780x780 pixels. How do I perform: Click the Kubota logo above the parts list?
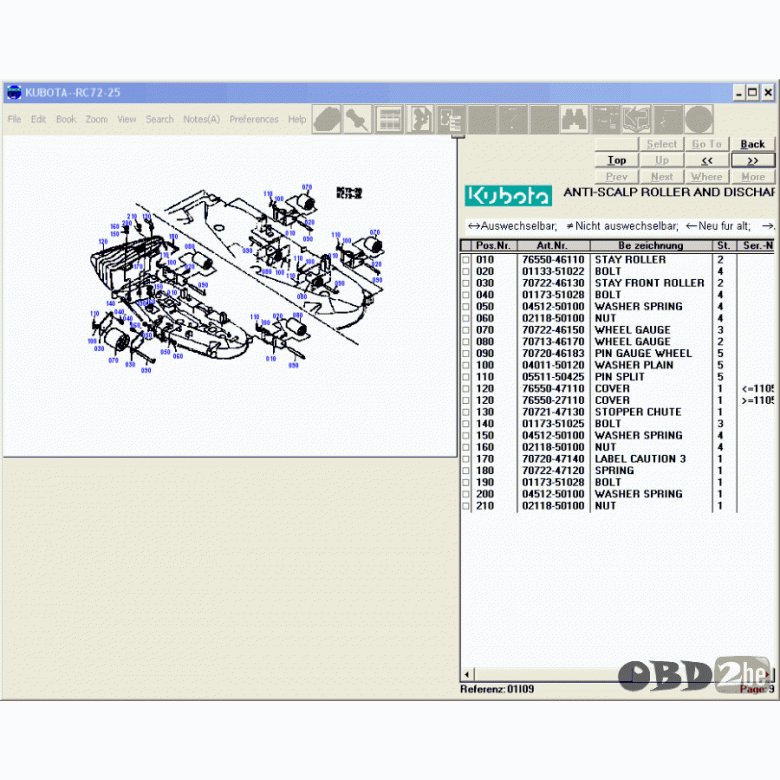coord(508,195)
